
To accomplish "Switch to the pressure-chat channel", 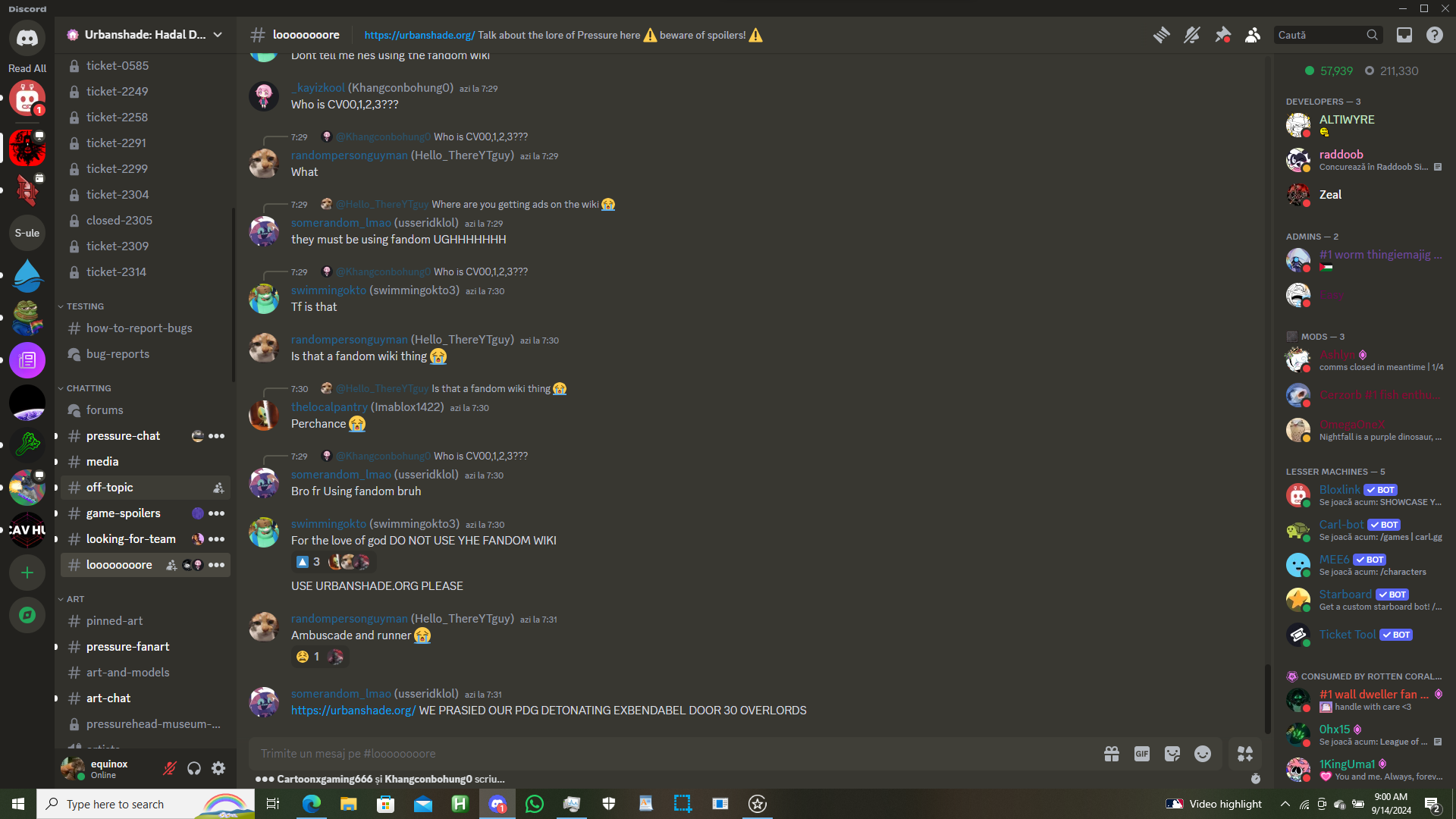I will pyautogui.click(x=123, y=436).
